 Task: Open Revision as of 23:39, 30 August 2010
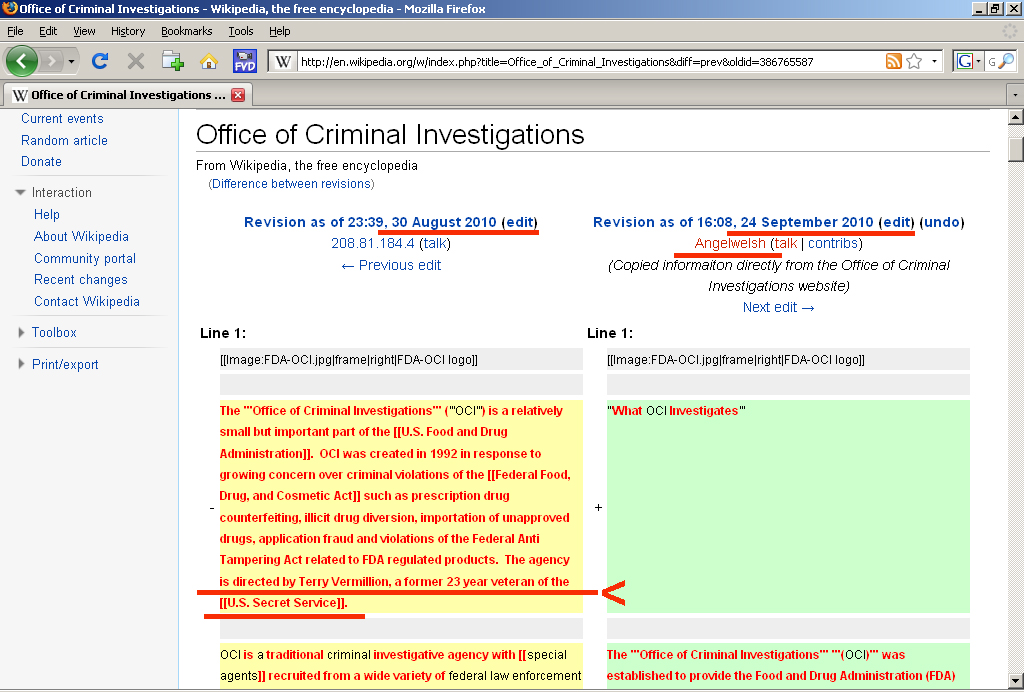pos(370,222)
